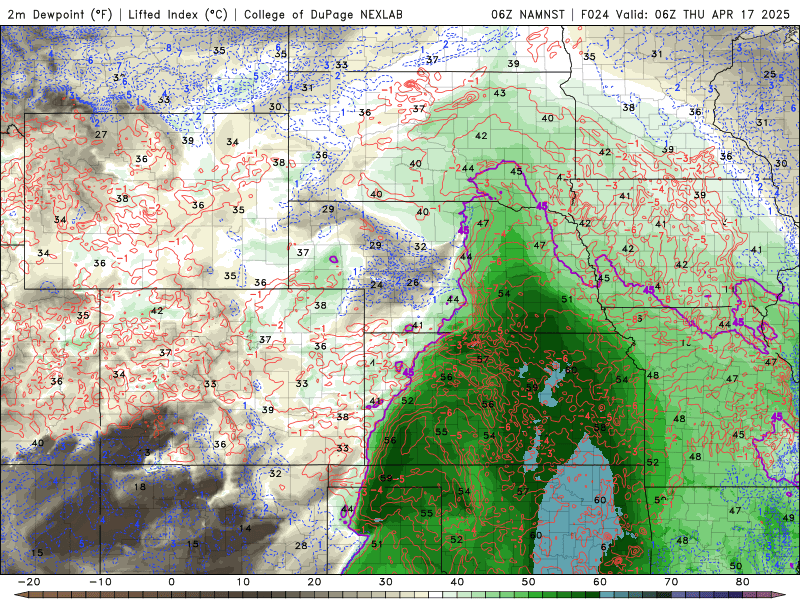Click the '60' label under the color scale
Image resolution: width=800 pixels, height=600 pixels.
(x=600, y=582)
